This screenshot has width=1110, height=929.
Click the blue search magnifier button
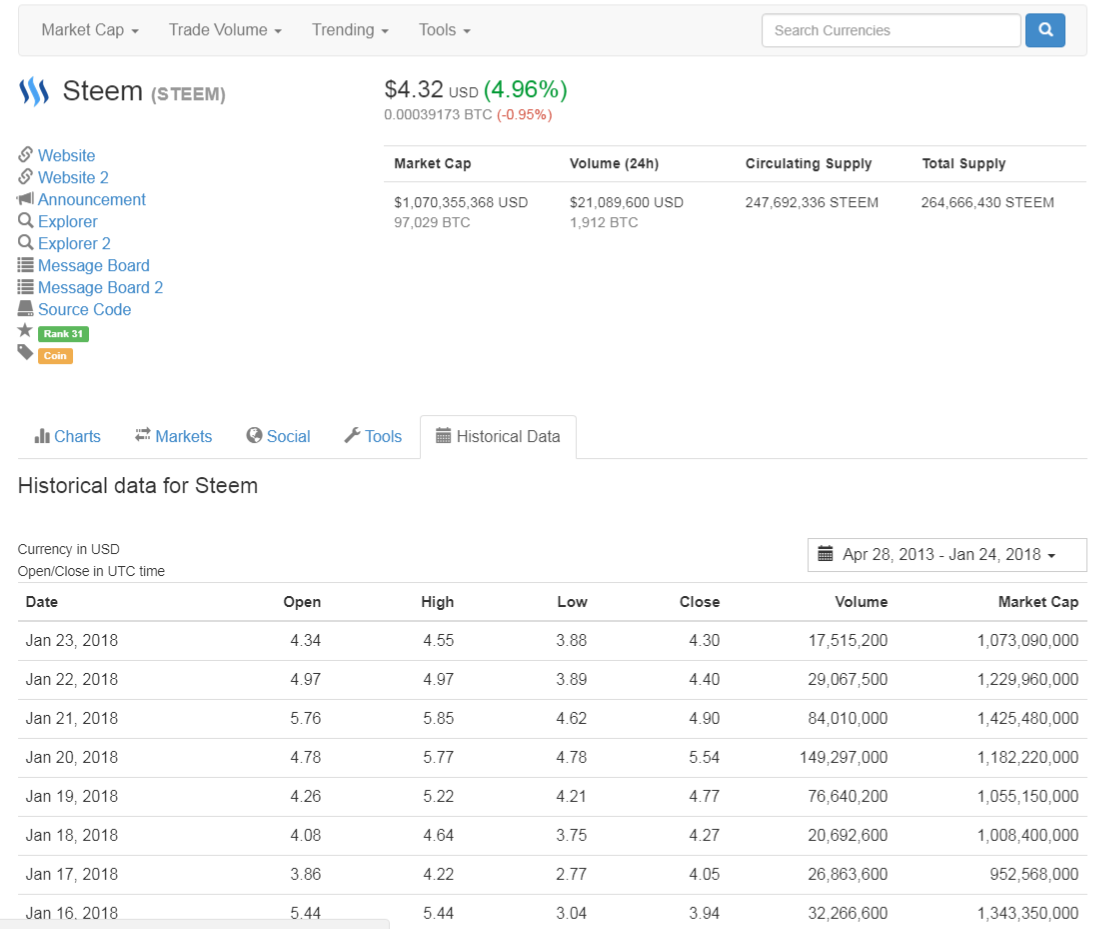(x=1045, y=30)
